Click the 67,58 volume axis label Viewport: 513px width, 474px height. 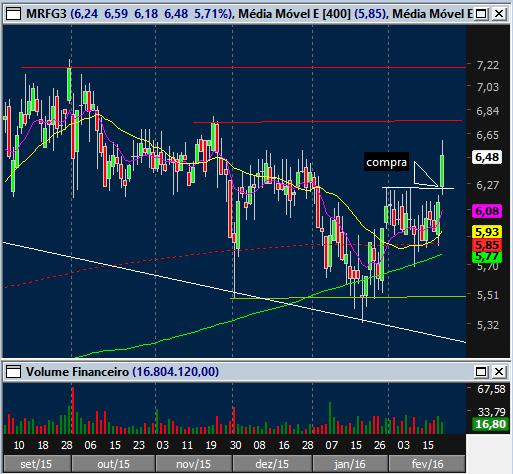[x=491, y=389]
